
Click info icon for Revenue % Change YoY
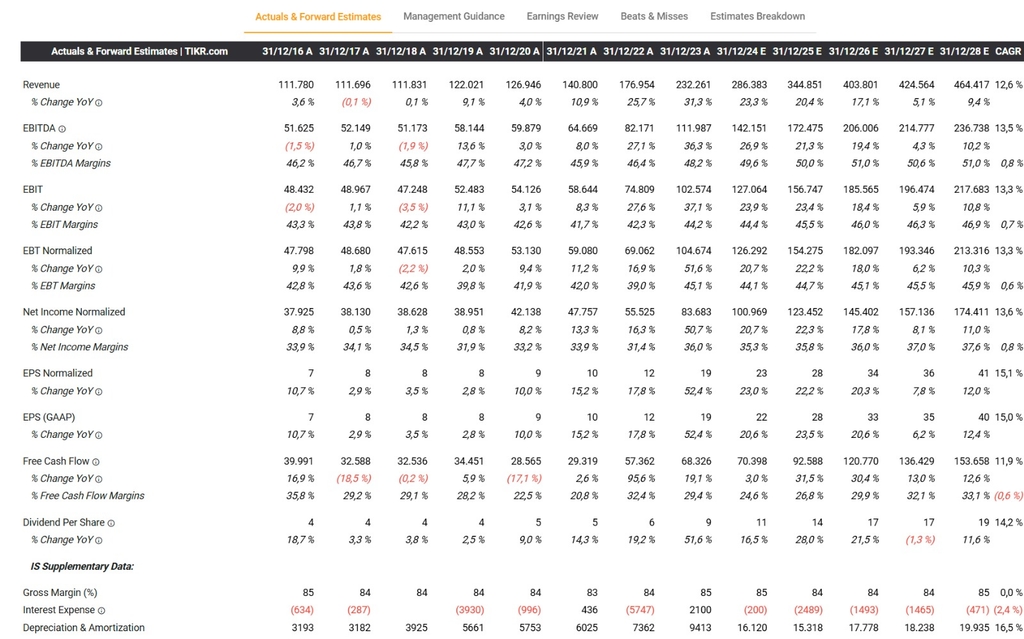[98, 103]
